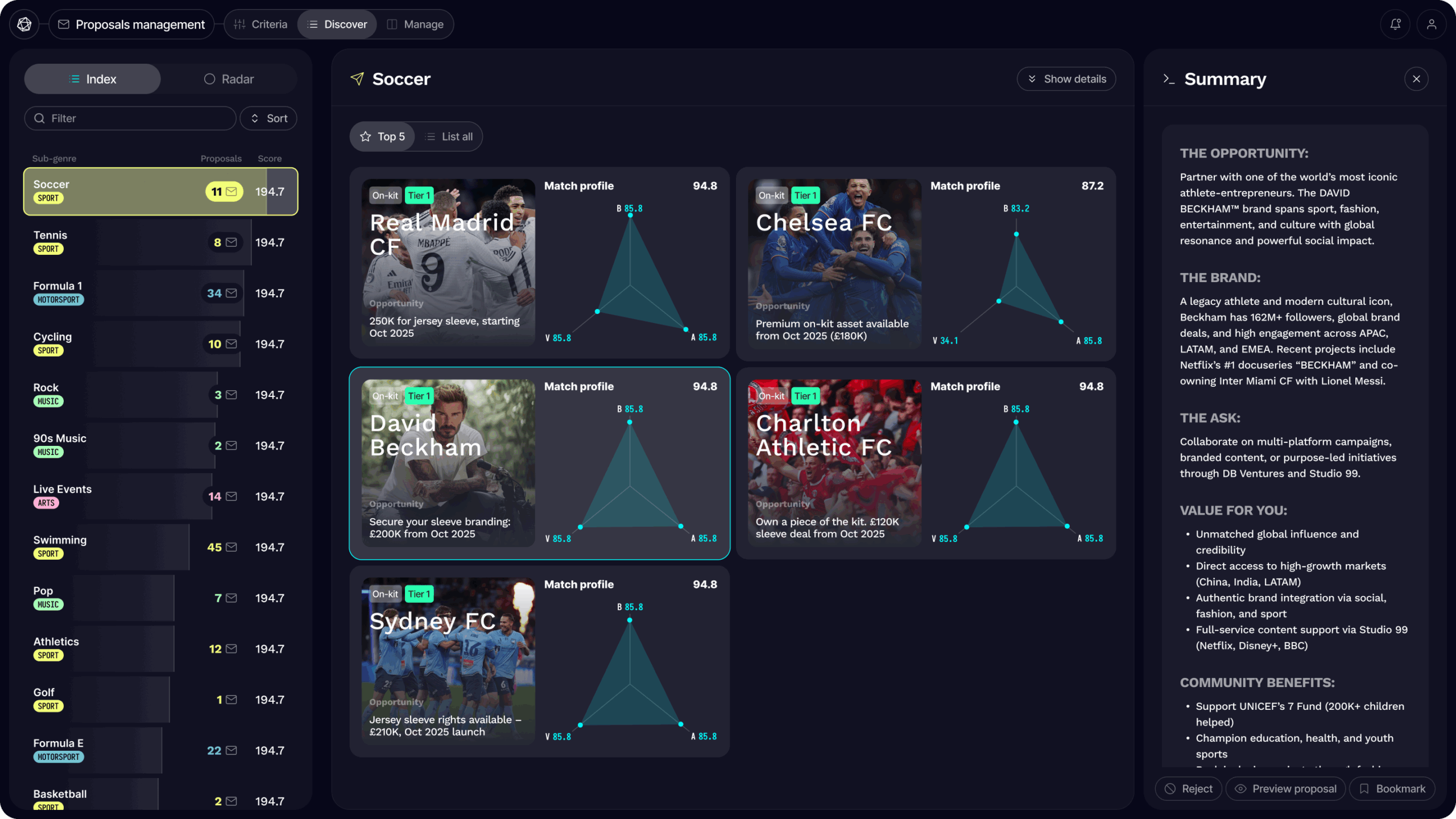This screenshot has width=1456, height=819.
Task: Bookmark this proposal
Action: pyautogui.click(x=1392, y=789)
